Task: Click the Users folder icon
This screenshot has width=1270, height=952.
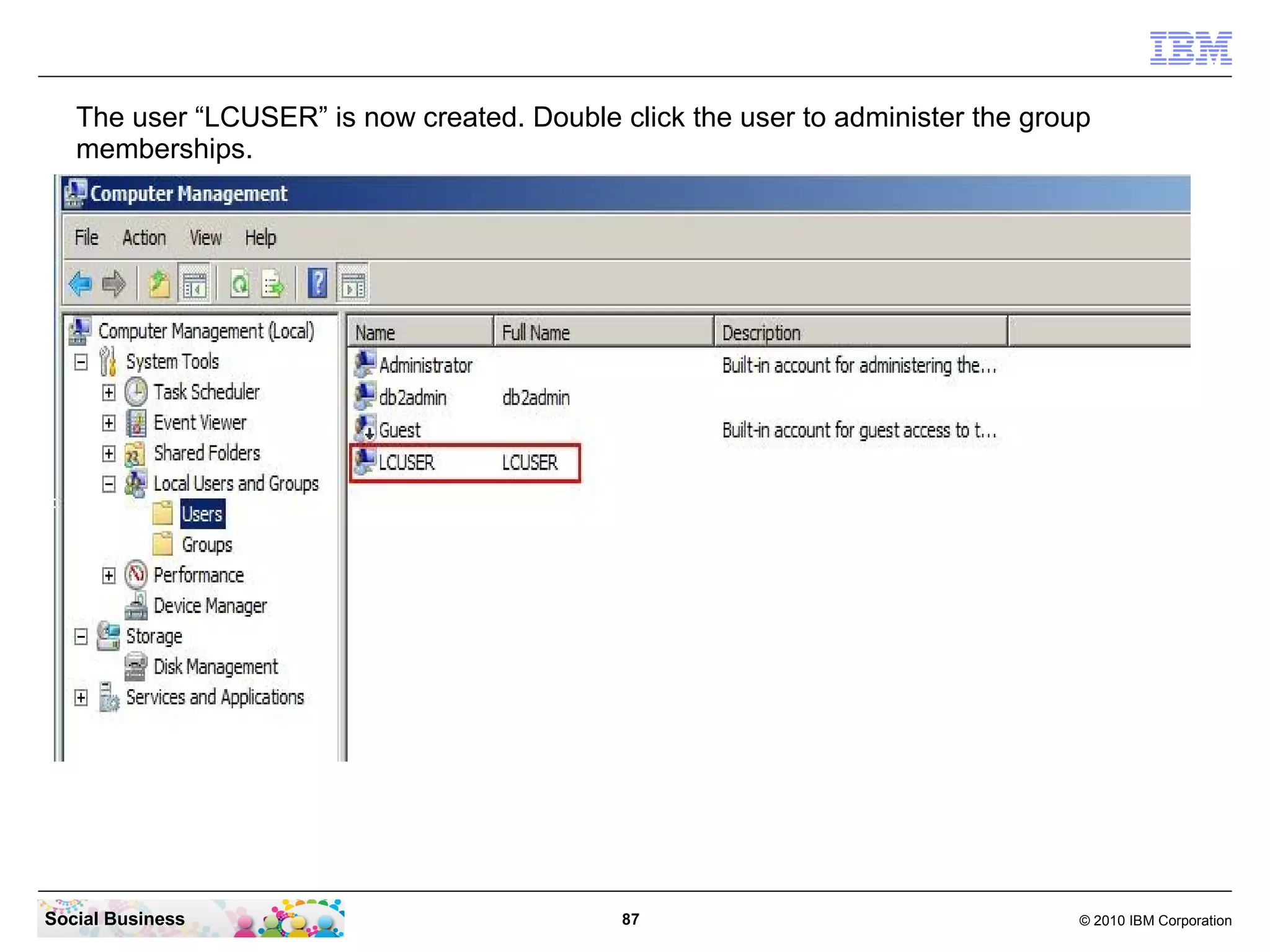Action: click(x=162, y=513)
